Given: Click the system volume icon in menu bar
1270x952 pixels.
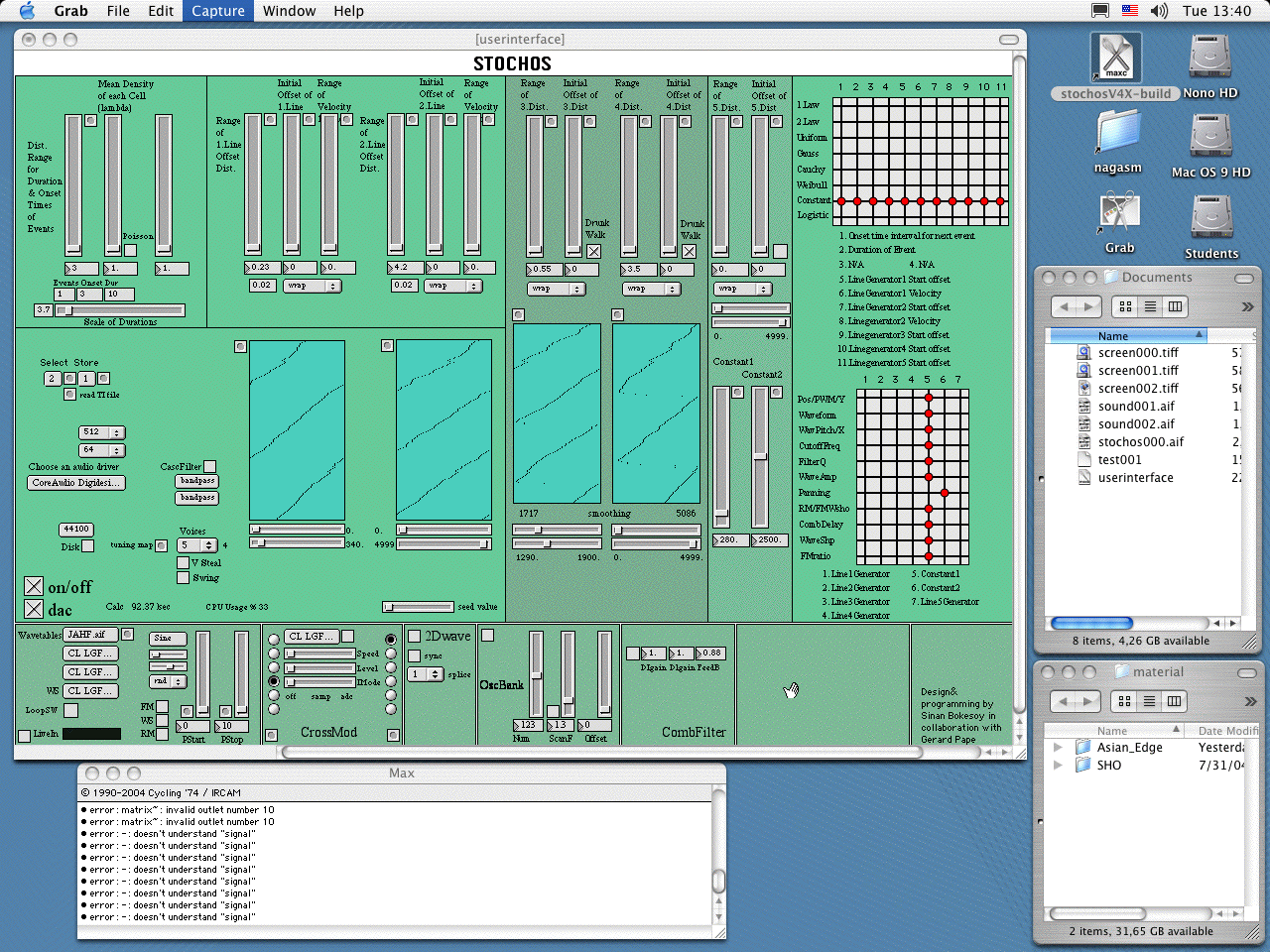Looking at the screenshot, I should (1159, 11).
